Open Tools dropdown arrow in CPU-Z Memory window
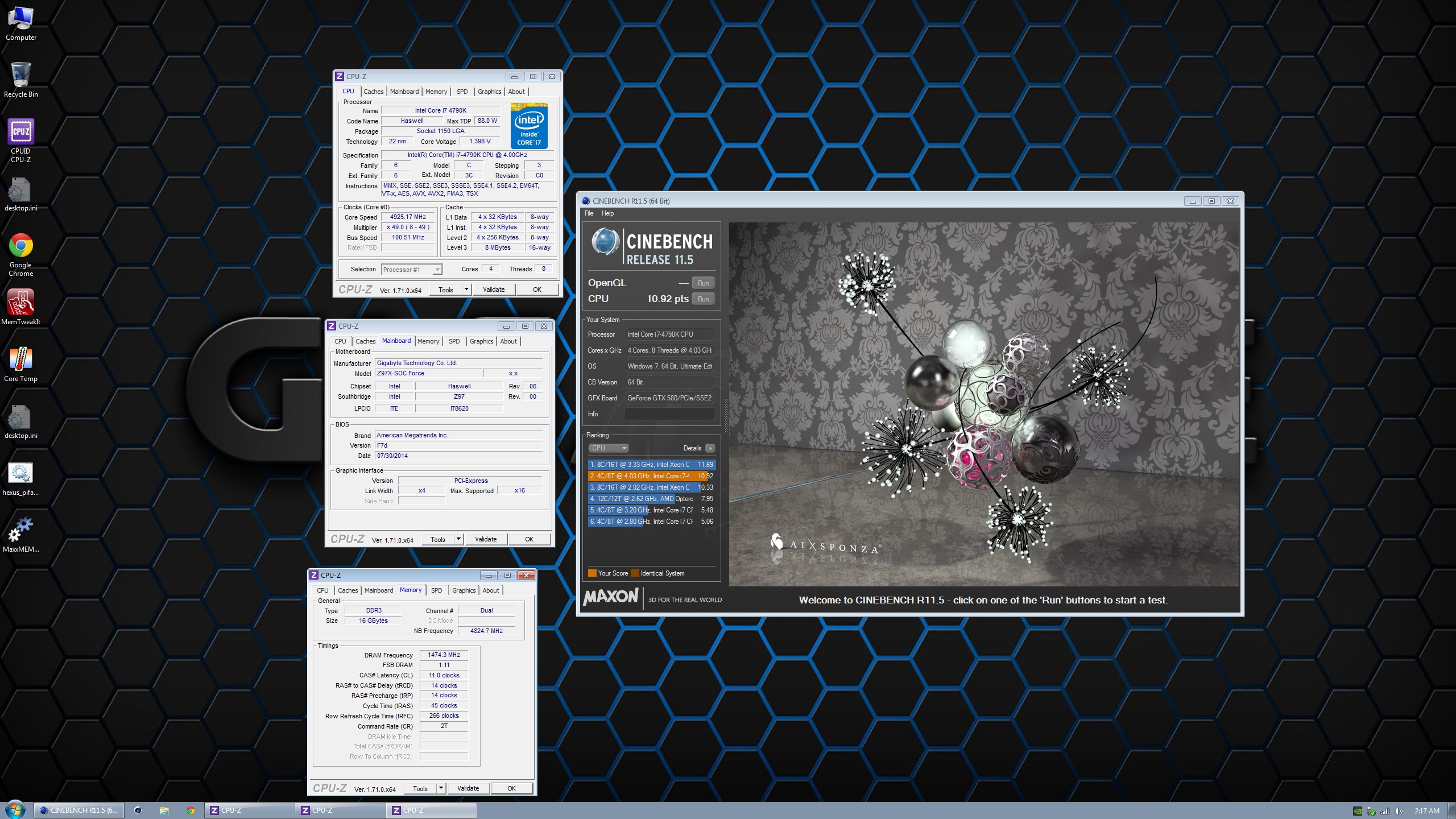The width and height of the screenshot is (1456, 819). coord(441,788)
